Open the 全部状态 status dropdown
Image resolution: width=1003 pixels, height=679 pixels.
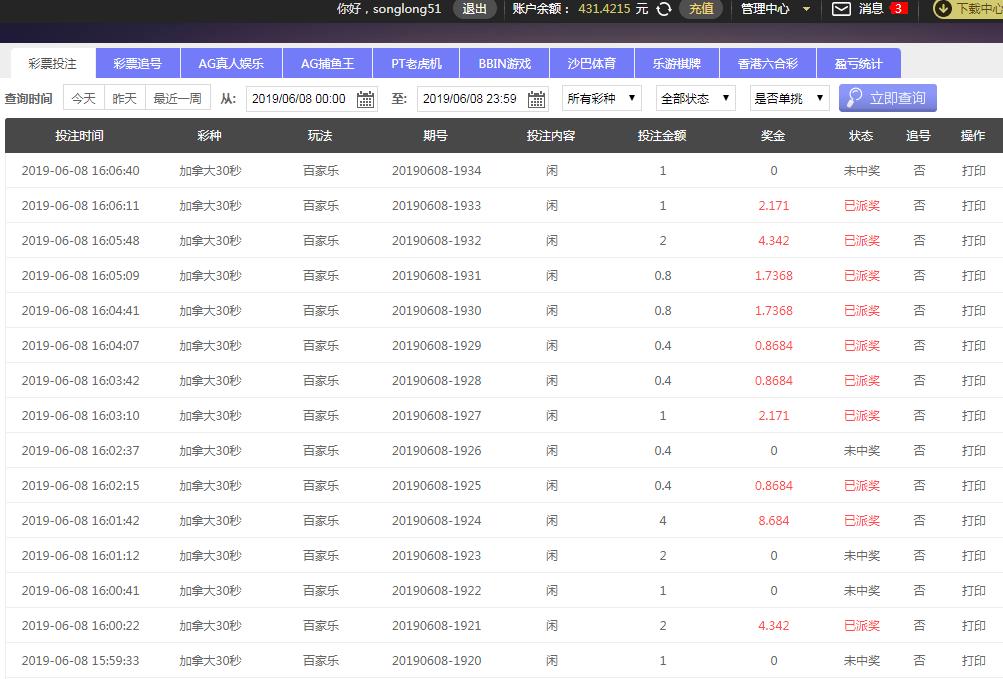(695, 99)
